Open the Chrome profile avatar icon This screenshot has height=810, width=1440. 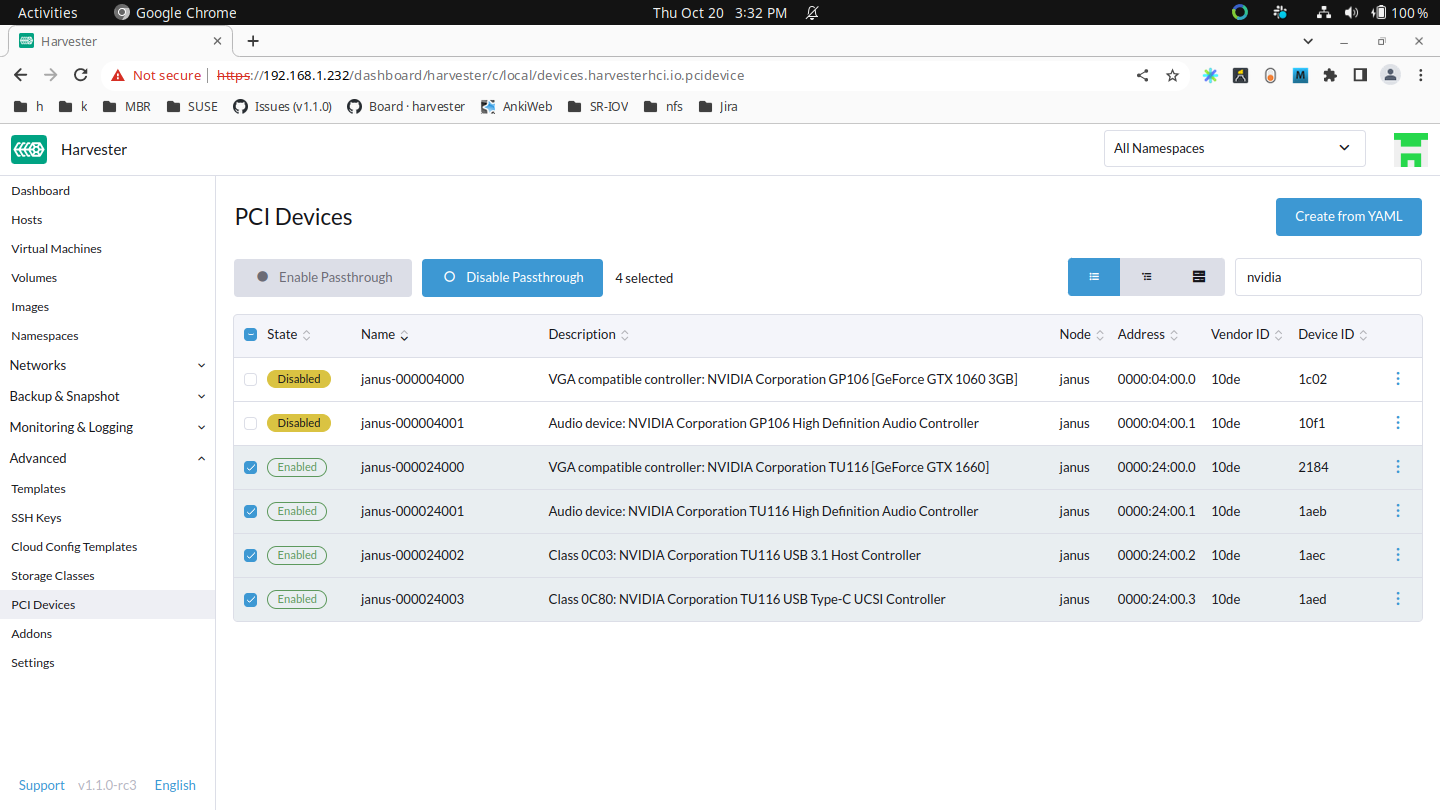click(1390, 75)
